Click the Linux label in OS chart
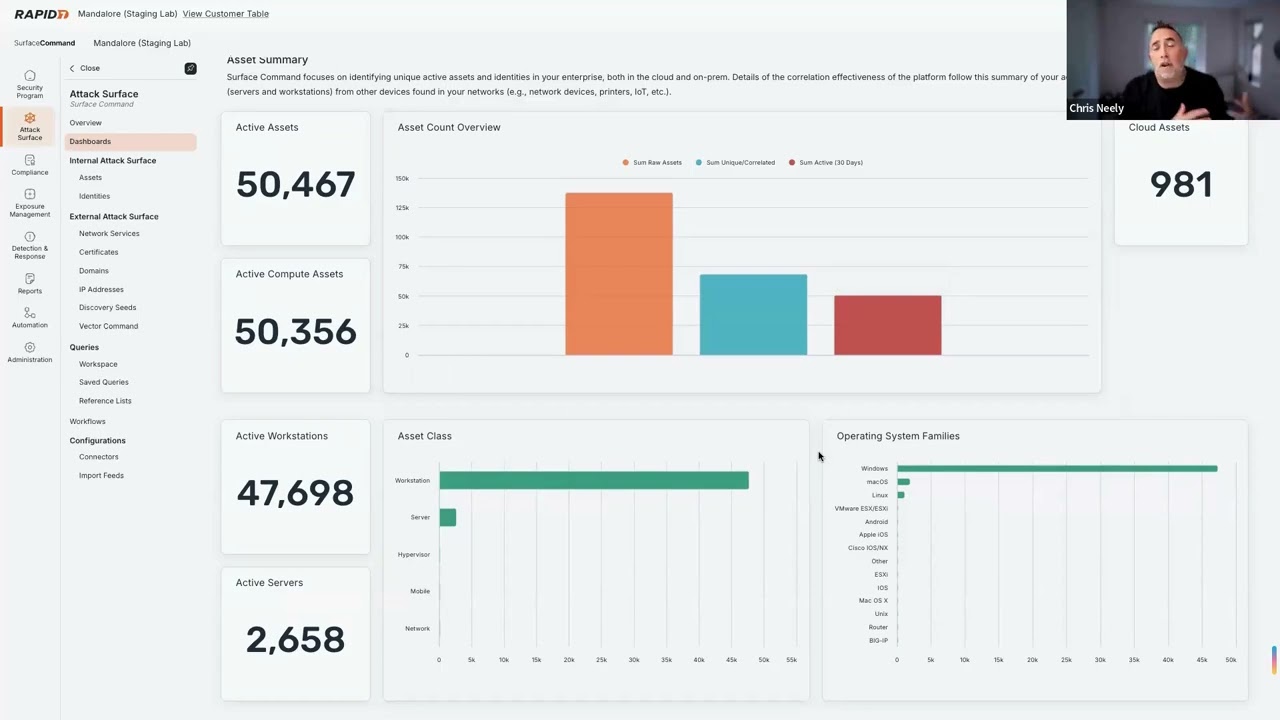Viewport: 1280px width, 720px height. 879,495
